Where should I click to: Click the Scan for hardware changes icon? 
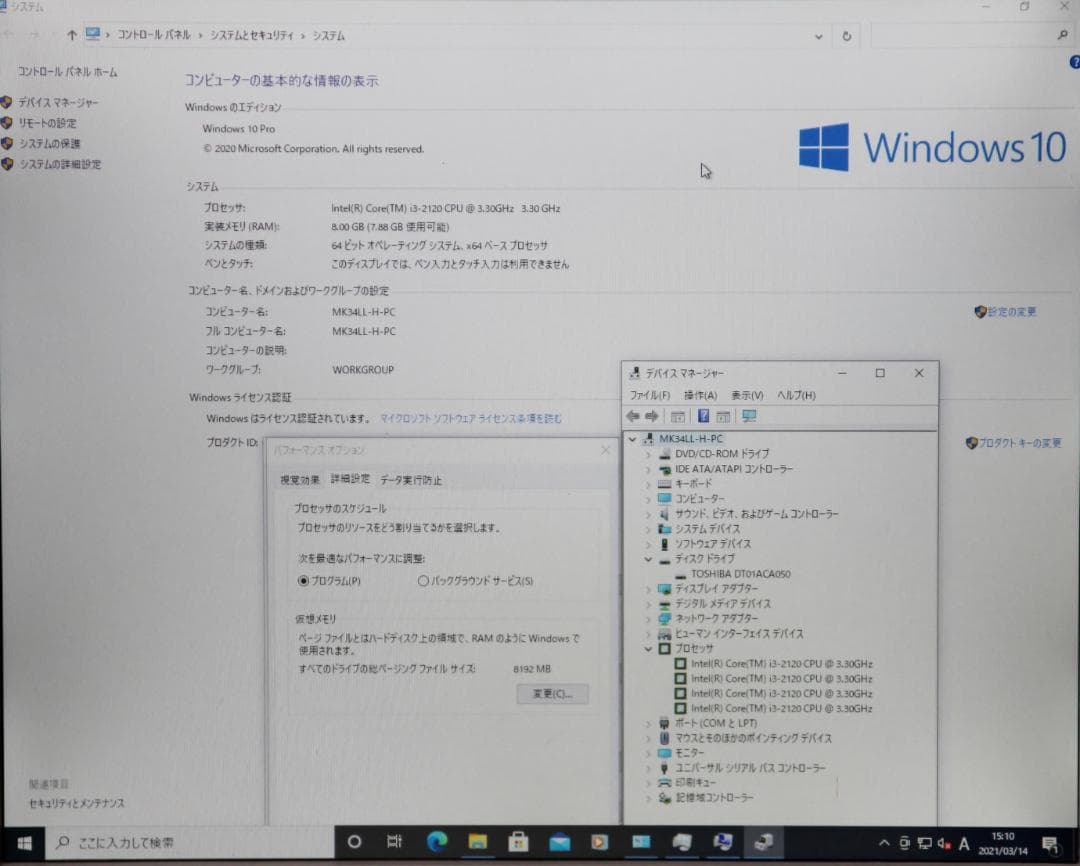[x=750, y=416]
